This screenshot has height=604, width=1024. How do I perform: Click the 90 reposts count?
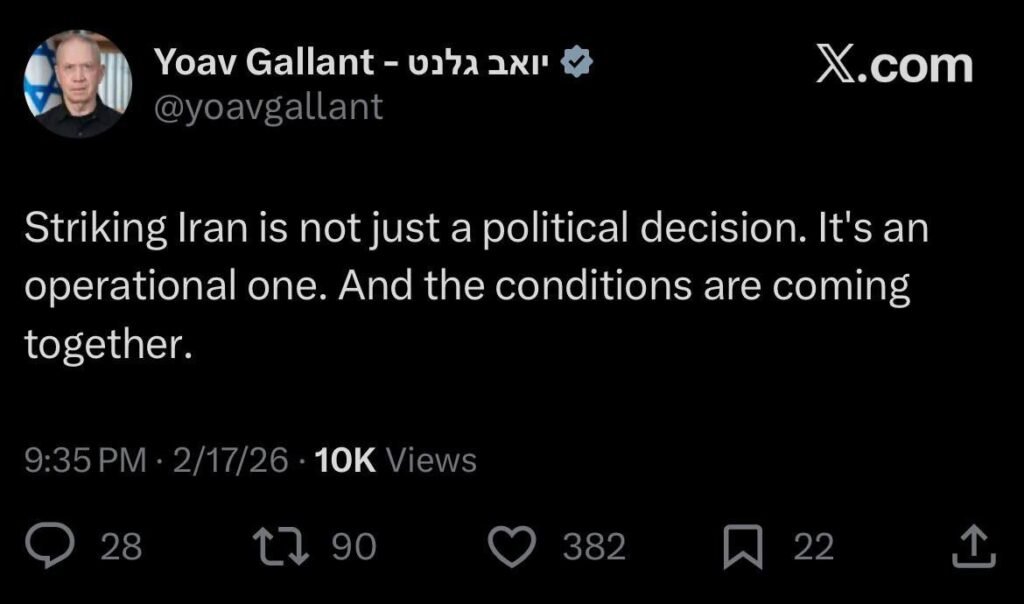353,547
